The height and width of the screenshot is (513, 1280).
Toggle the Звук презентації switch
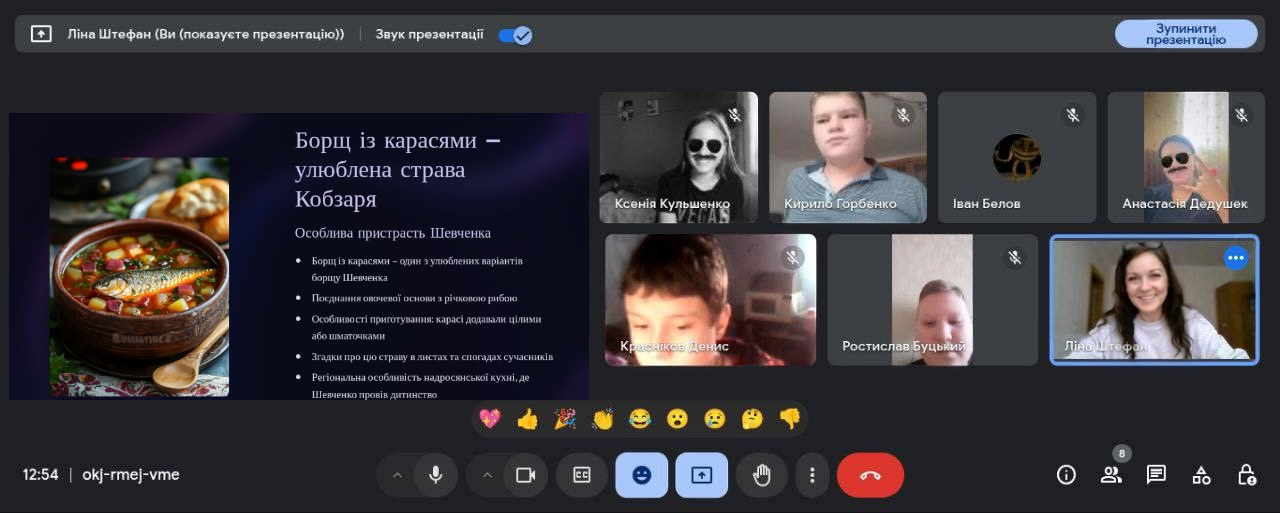coord(516,35)
